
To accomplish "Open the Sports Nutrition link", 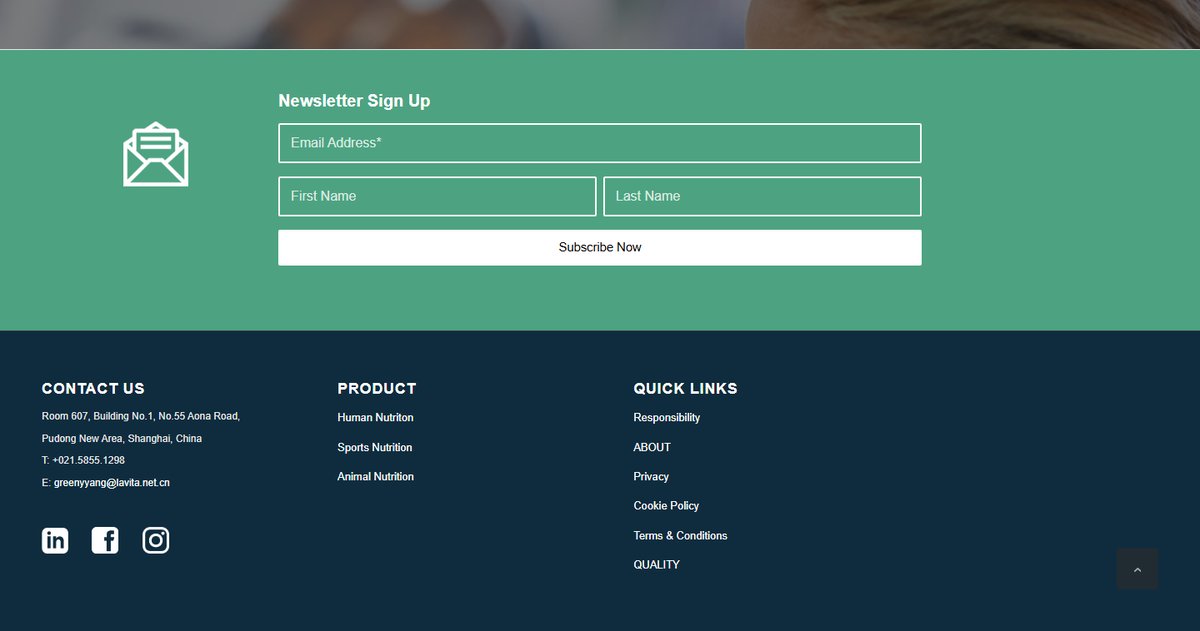I will (x=375, y=448).
